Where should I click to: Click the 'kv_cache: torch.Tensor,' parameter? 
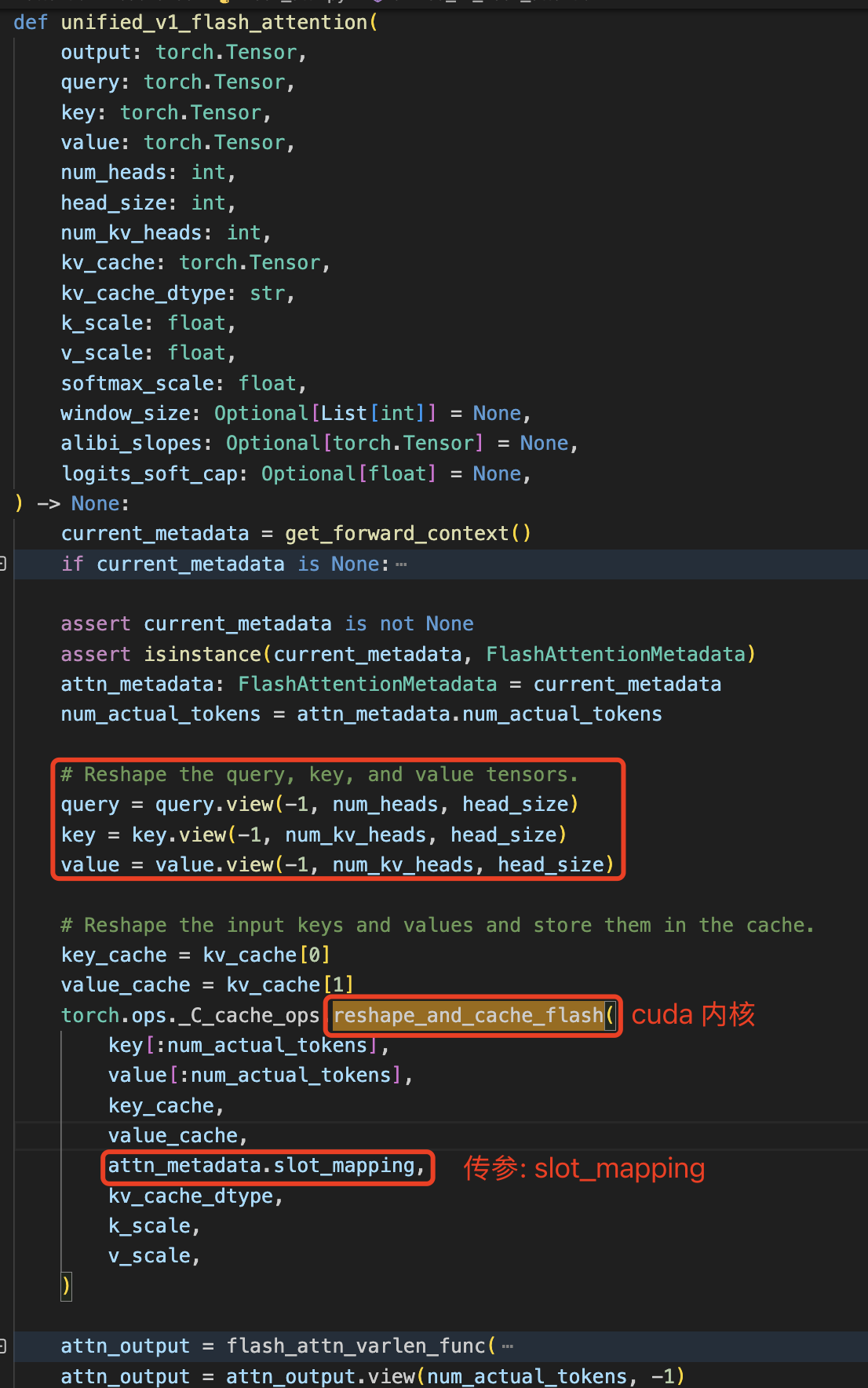195,263
